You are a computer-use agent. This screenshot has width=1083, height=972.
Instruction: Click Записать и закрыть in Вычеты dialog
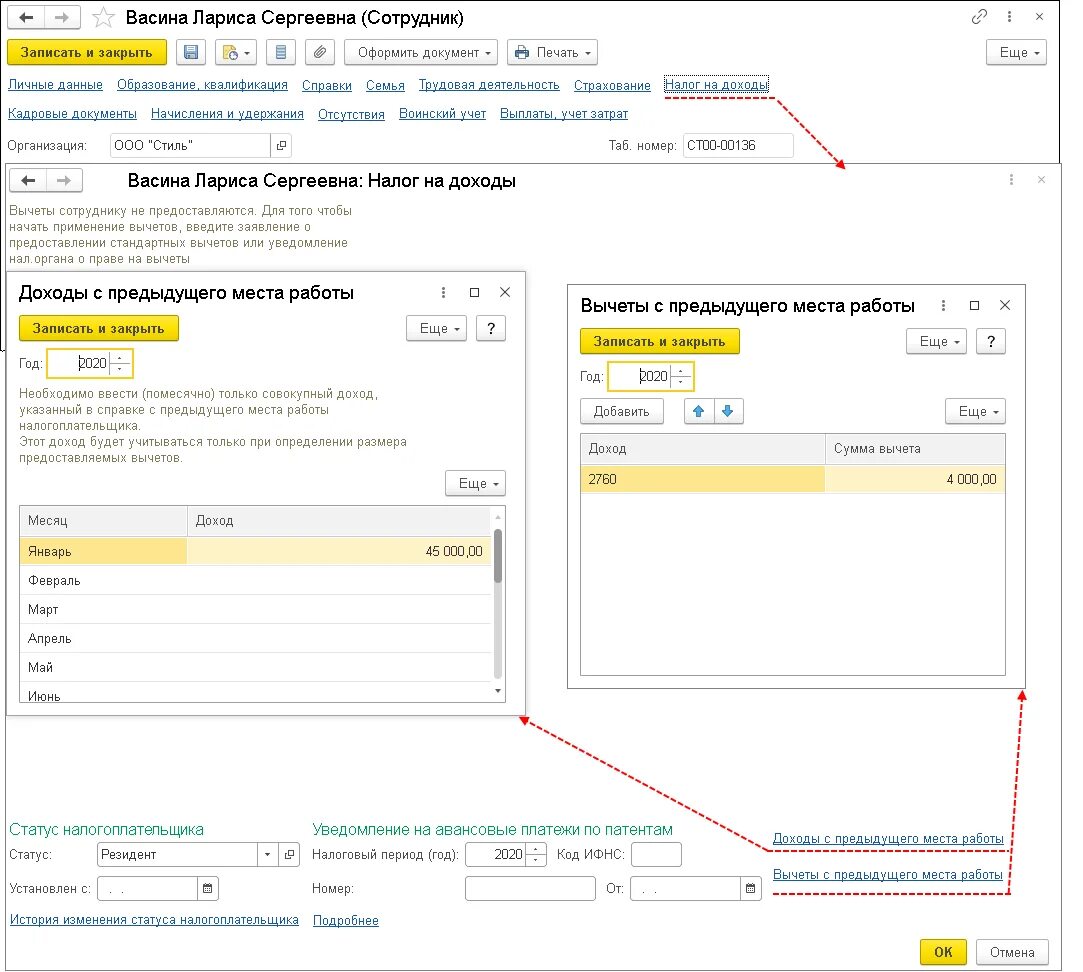[660, 341]
